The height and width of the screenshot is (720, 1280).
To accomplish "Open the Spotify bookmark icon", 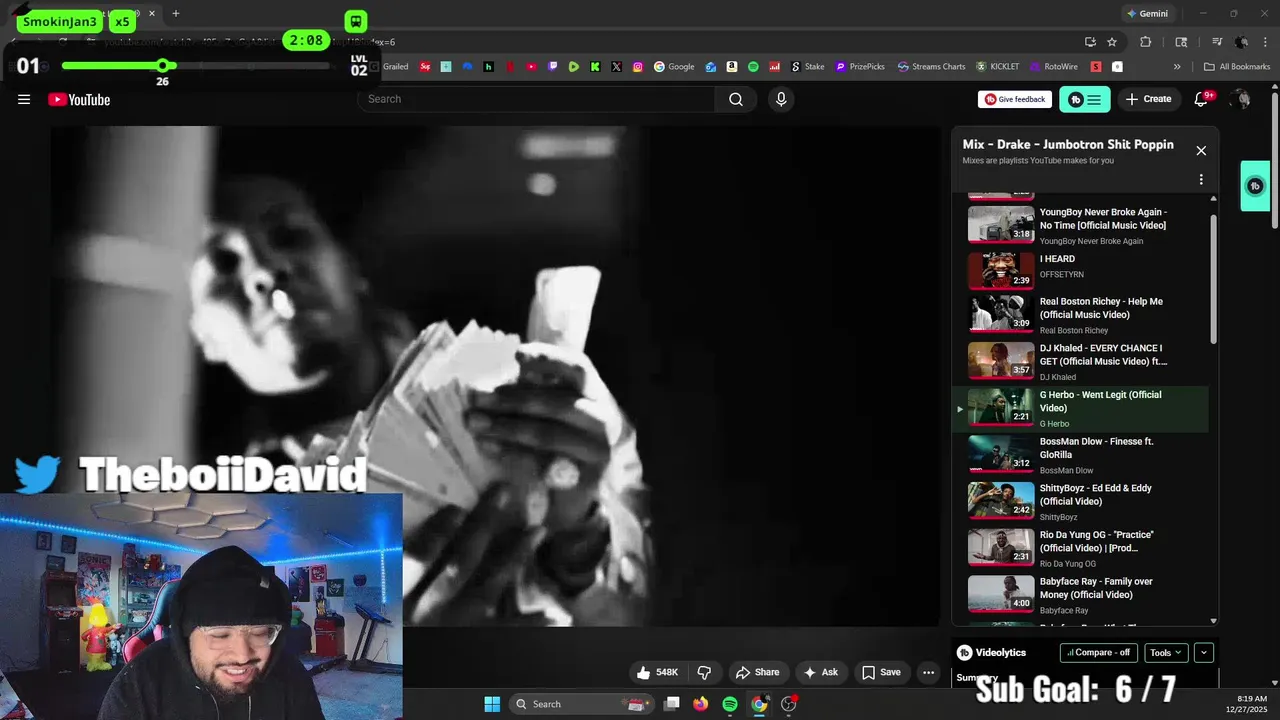I will [x=753, y=67].
